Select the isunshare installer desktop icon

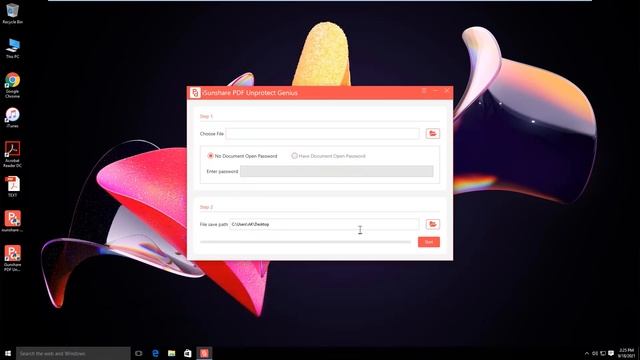[x=13, y=221]
